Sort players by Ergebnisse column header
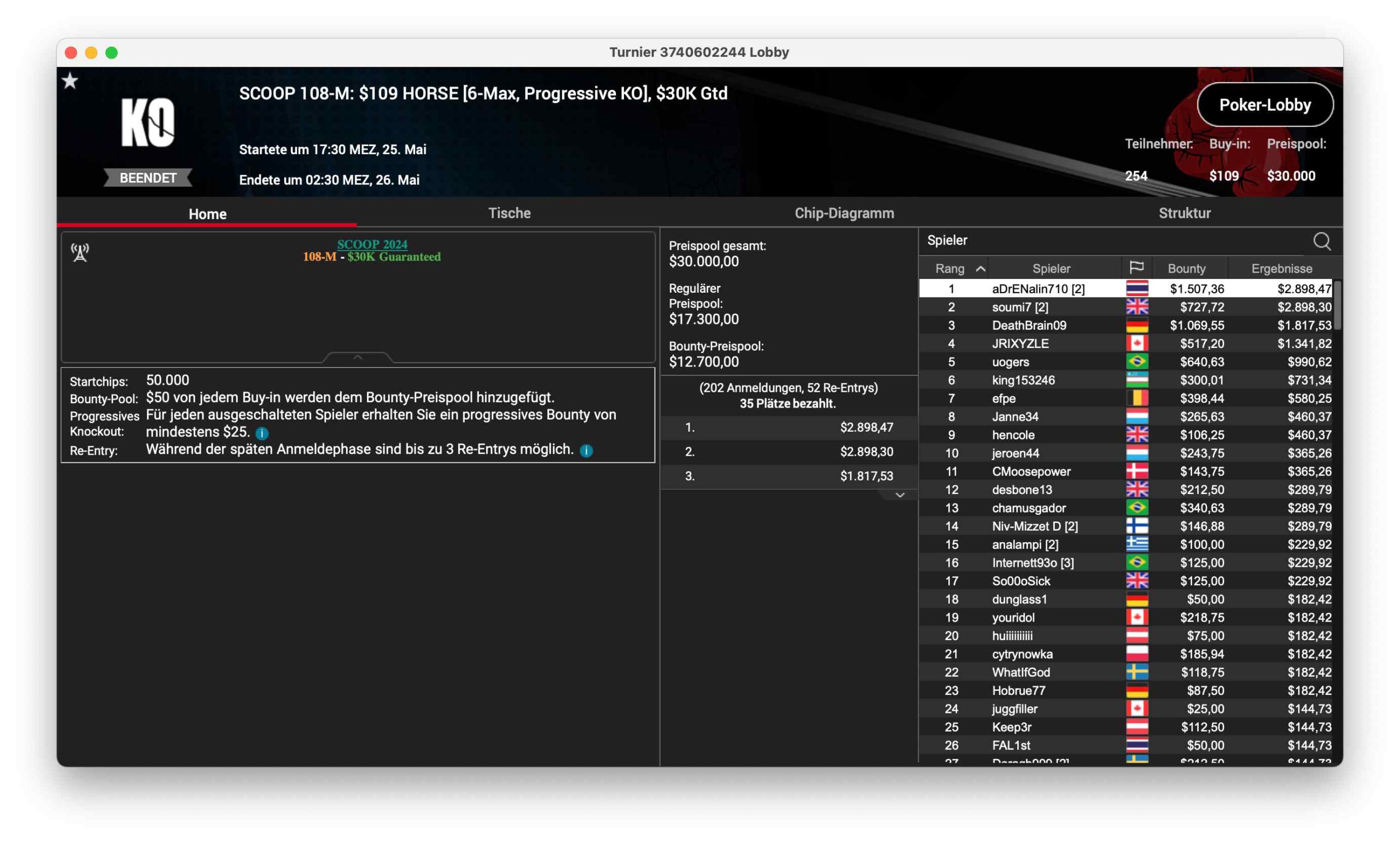 point(1281,269)
